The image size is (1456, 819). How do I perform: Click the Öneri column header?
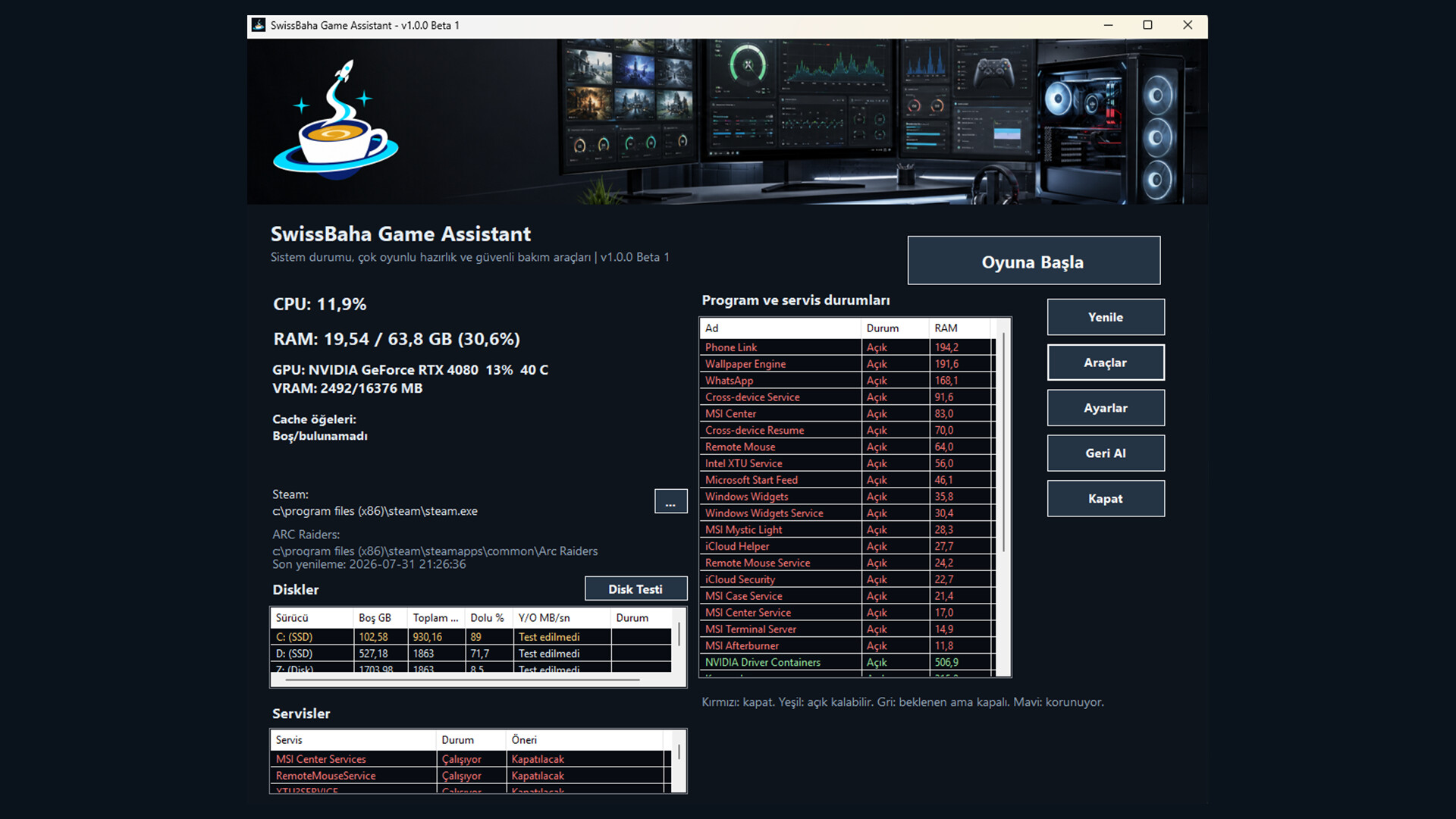tap(584, 739)
